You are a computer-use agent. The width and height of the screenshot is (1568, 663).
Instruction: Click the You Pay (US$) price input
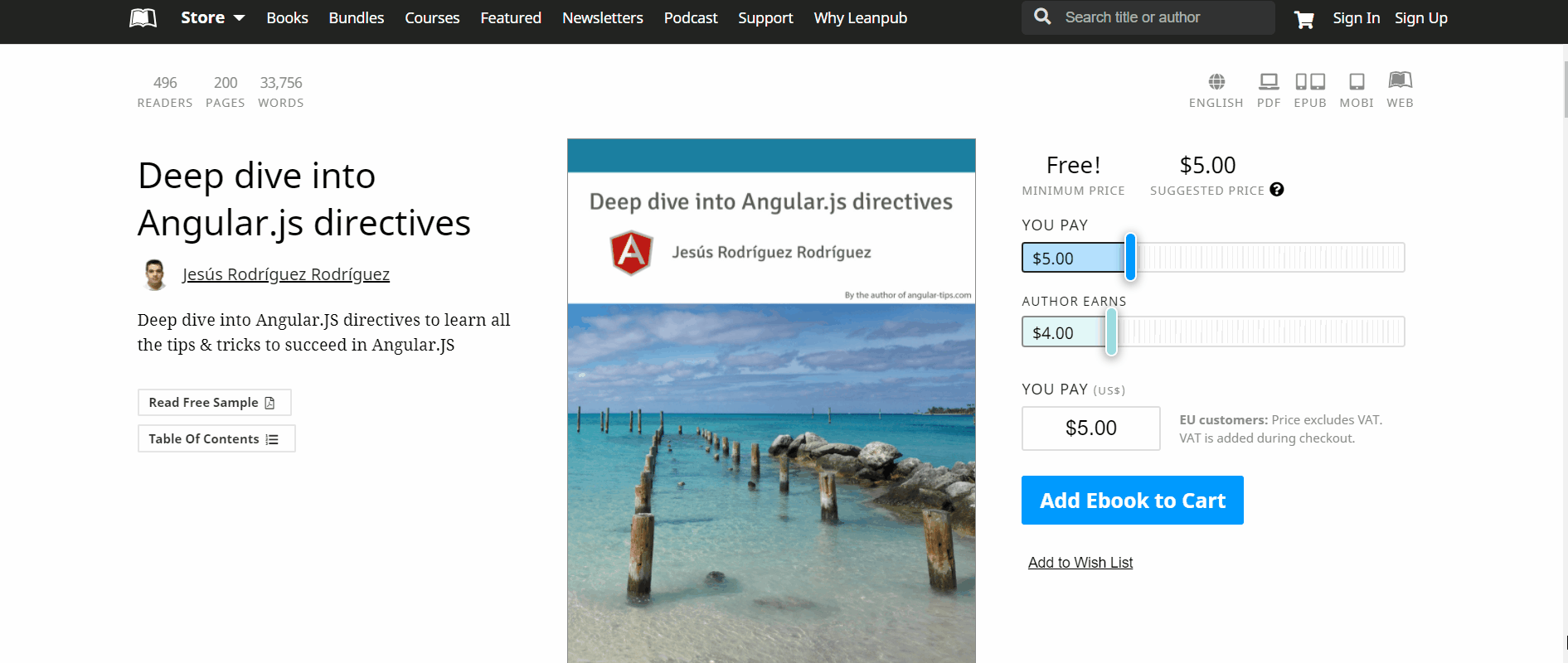coord(1090,428)
